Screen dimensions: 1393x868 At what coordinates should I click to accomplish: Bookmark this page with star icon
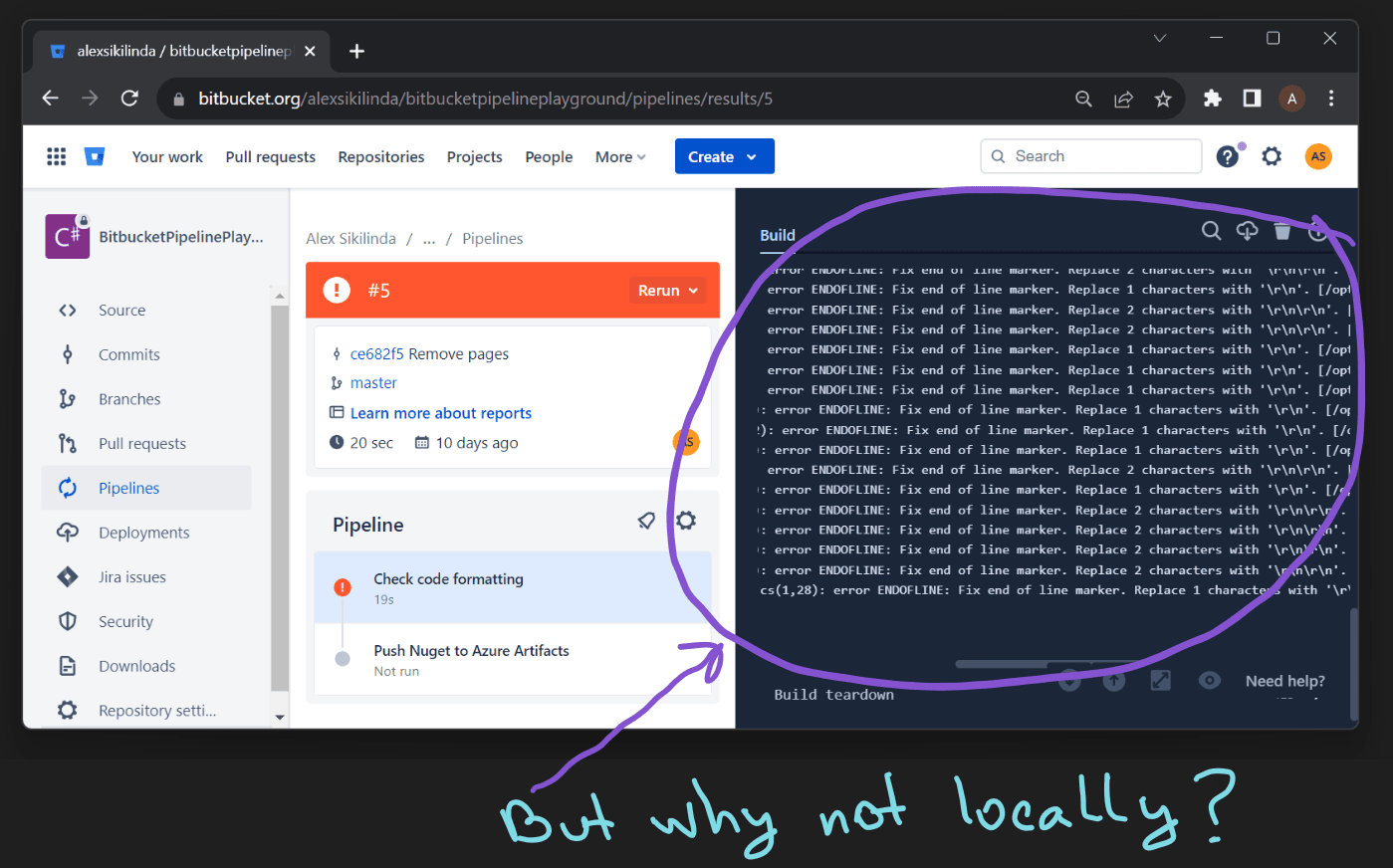1163,99
